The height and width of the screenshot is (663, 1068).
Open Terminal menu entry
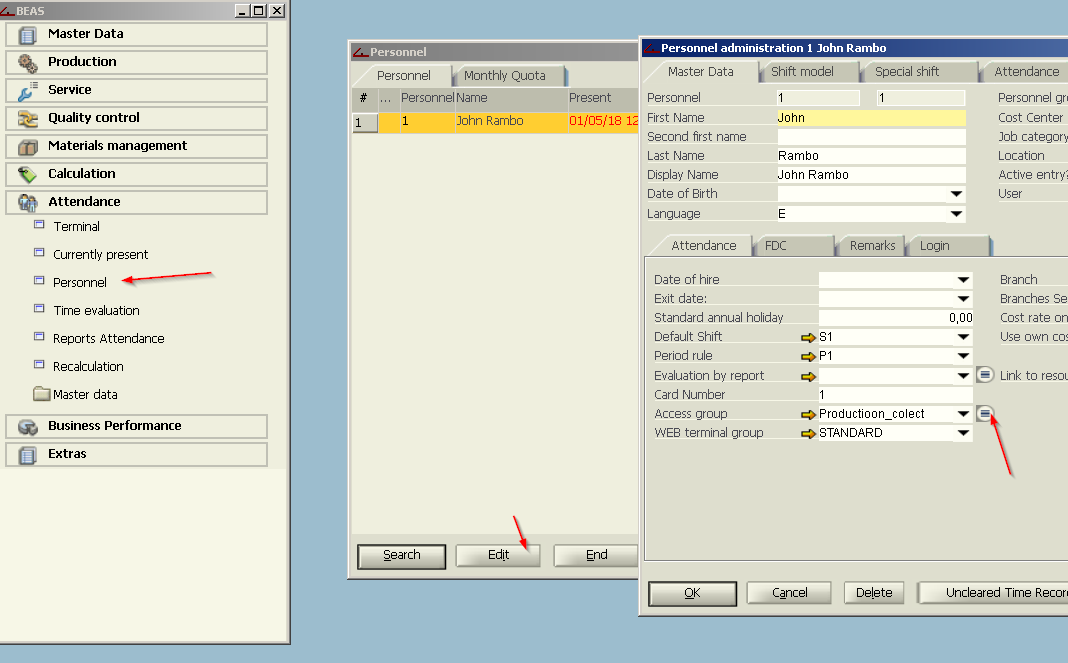76,227
